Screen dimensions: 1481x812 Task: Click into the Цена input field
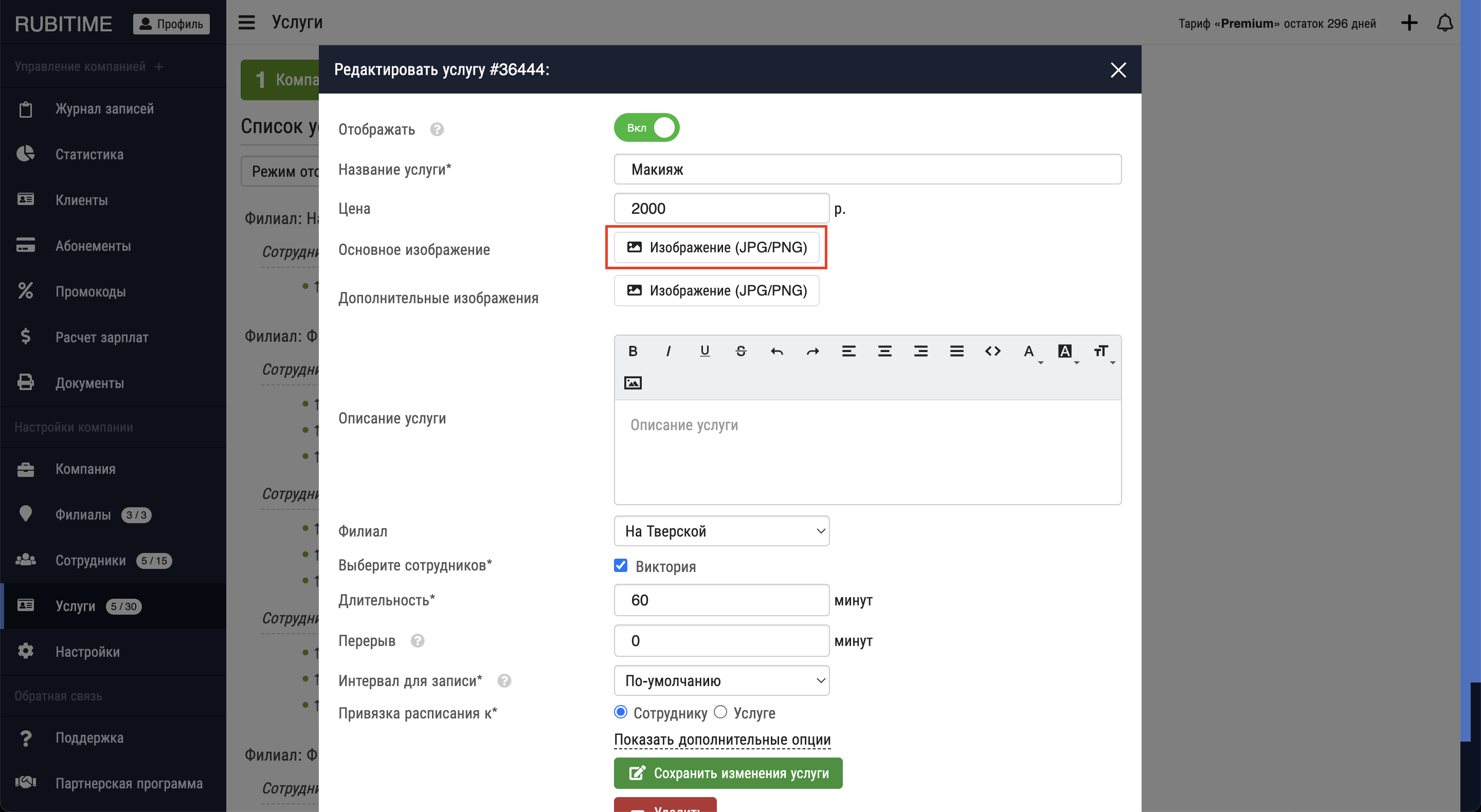(x=721, y=209)
